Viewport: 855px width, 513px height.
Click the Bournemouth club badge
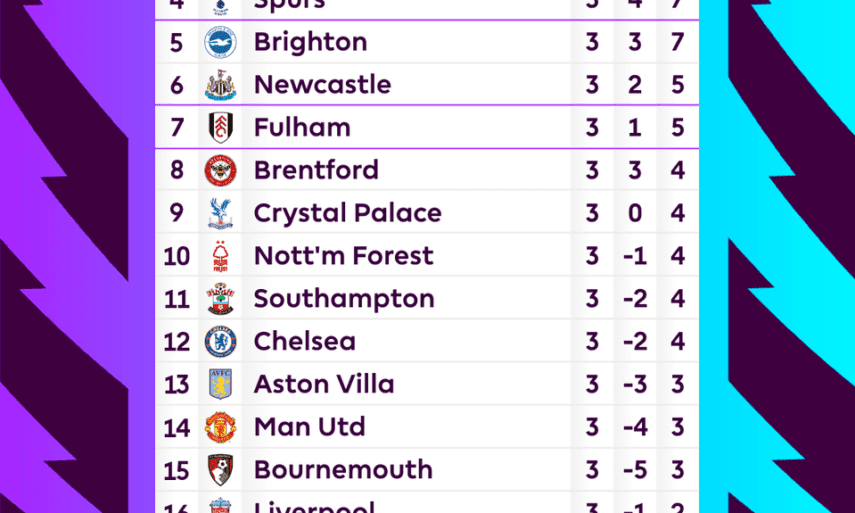[220, 470]
